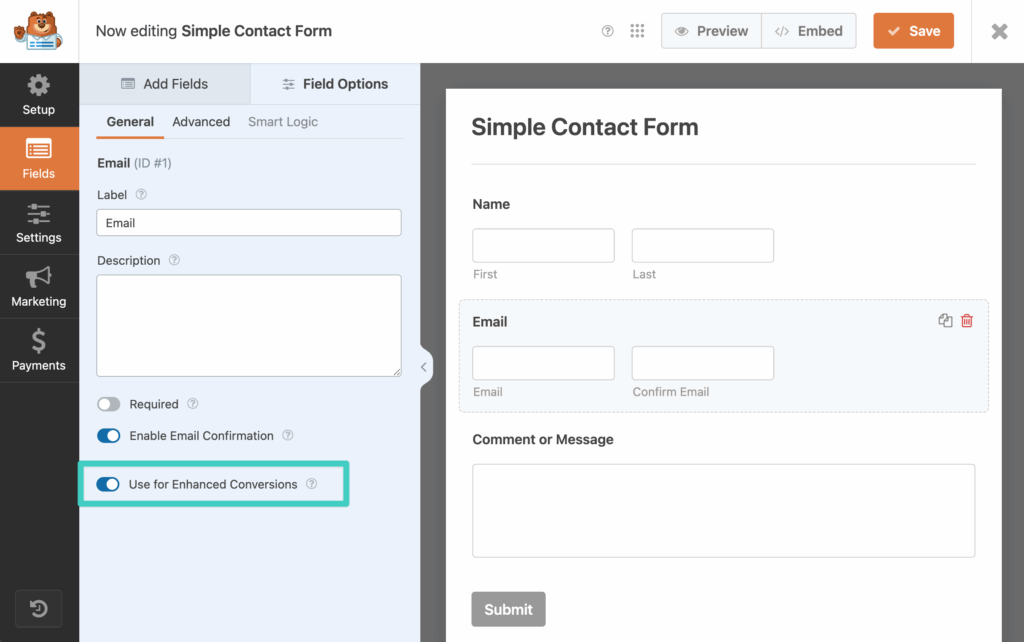
Task: Click the revisions history icon
Action: click(x=39, y=608)
